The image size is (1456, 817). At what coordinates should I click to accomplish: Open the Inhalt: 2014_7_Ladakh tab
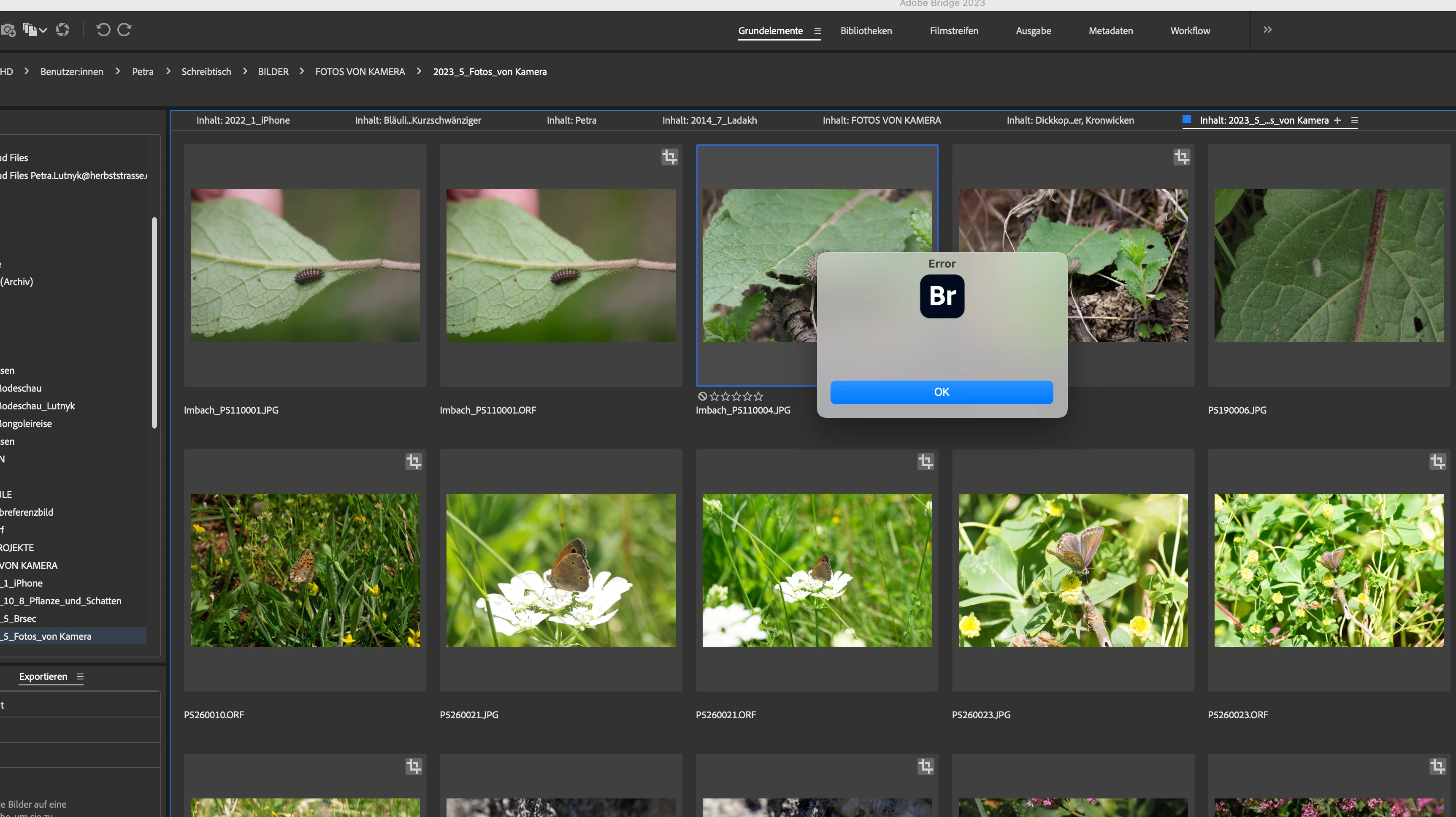tap(709, 120)
